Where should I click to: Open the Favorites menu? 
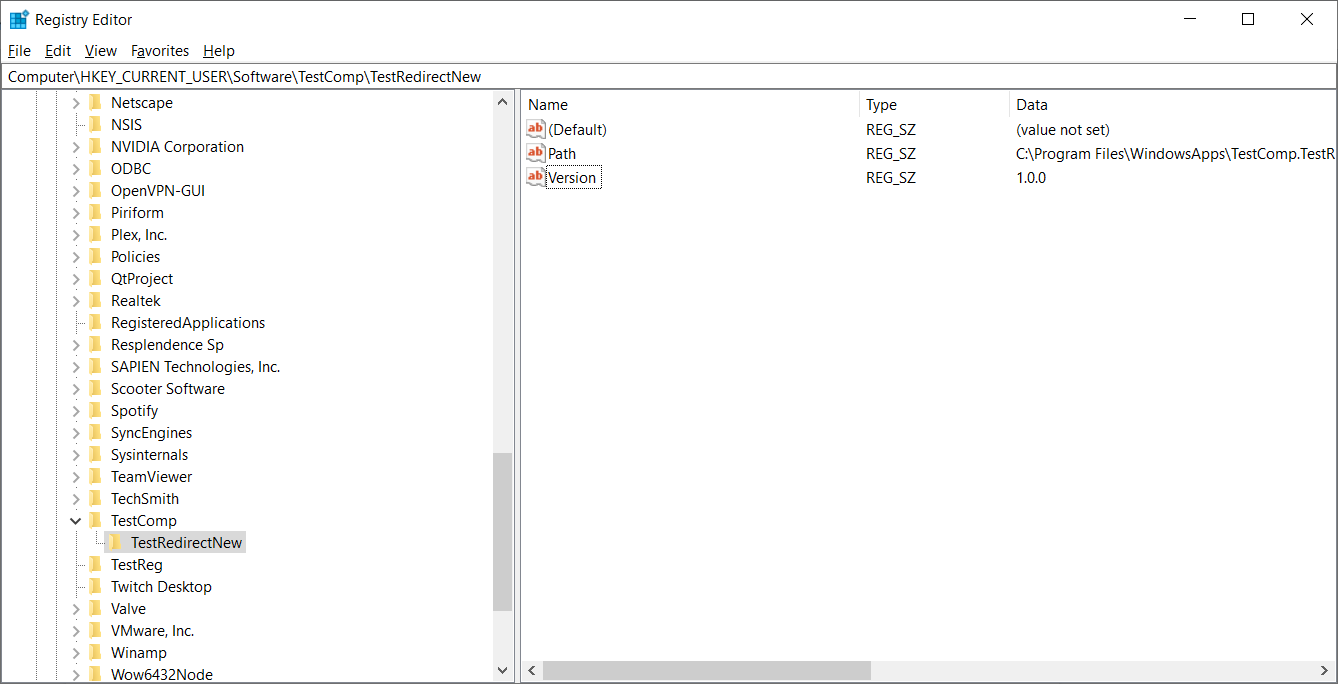pyautogui.click(x=160, y=51)
